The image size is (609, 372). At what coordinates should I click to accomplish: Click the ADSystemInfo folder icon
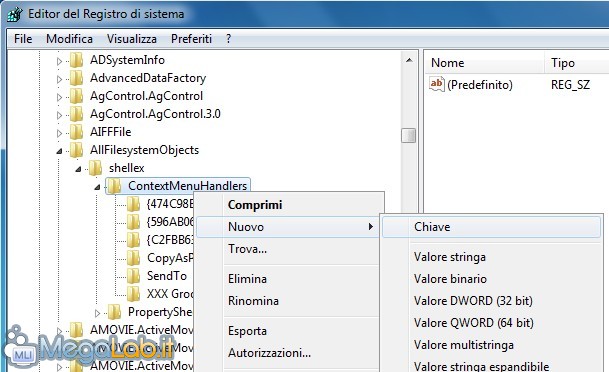tap(77, 60)
